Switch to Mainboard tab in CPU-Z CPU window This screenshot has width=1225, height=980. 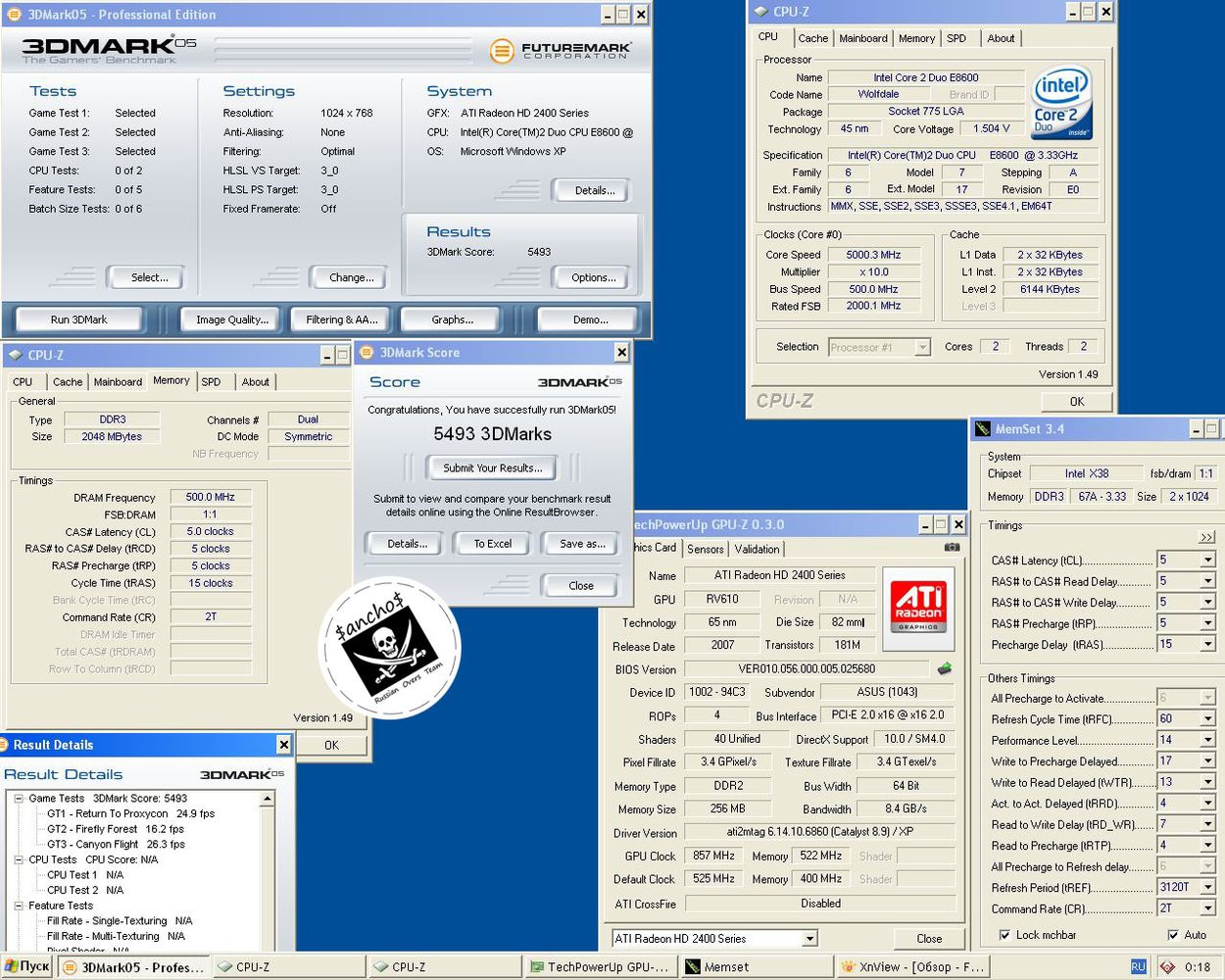pyautogui.click(x=862, y=38)
